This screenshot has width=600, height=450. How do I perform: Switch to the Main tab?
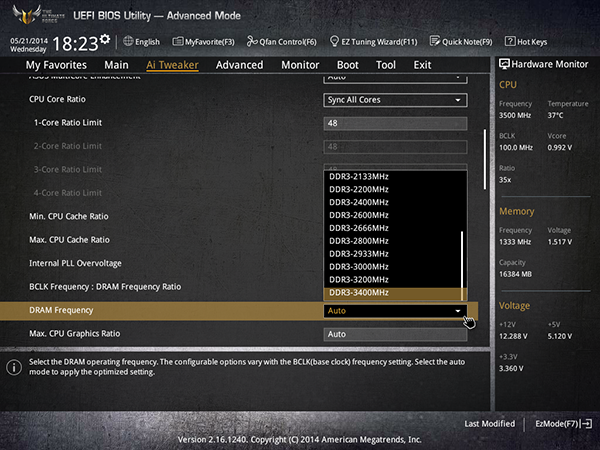116,65
